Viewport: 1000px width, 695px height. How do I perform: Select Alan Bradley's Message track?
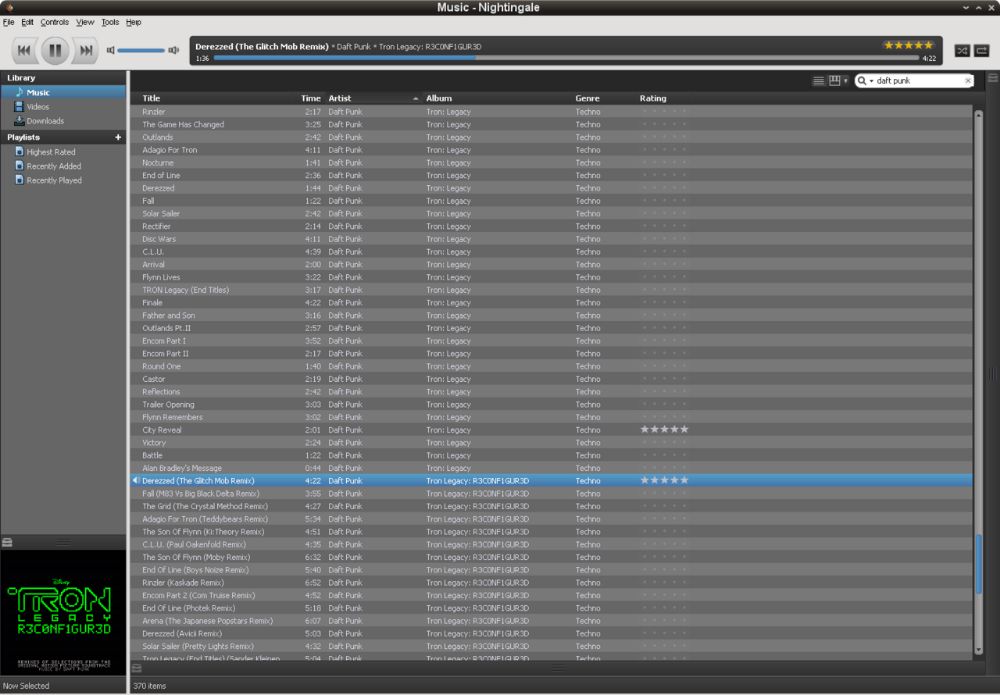(x=552, y=468)
